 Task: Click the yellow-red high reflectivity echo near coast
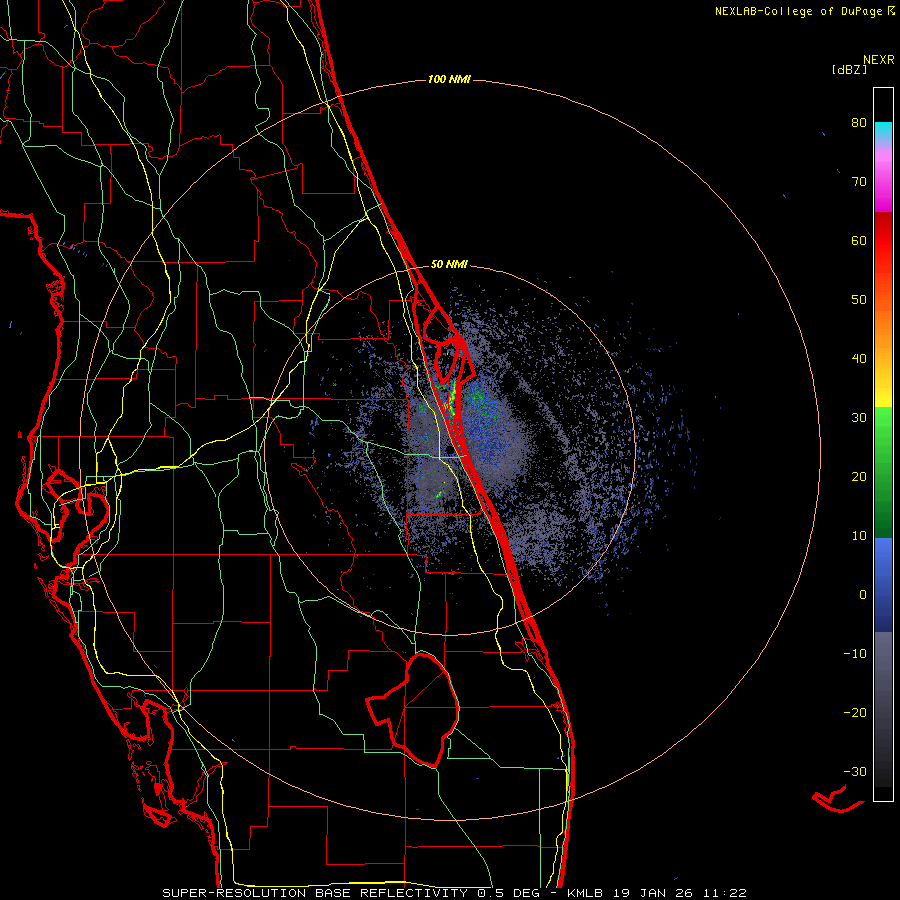[x=451, y=397]
